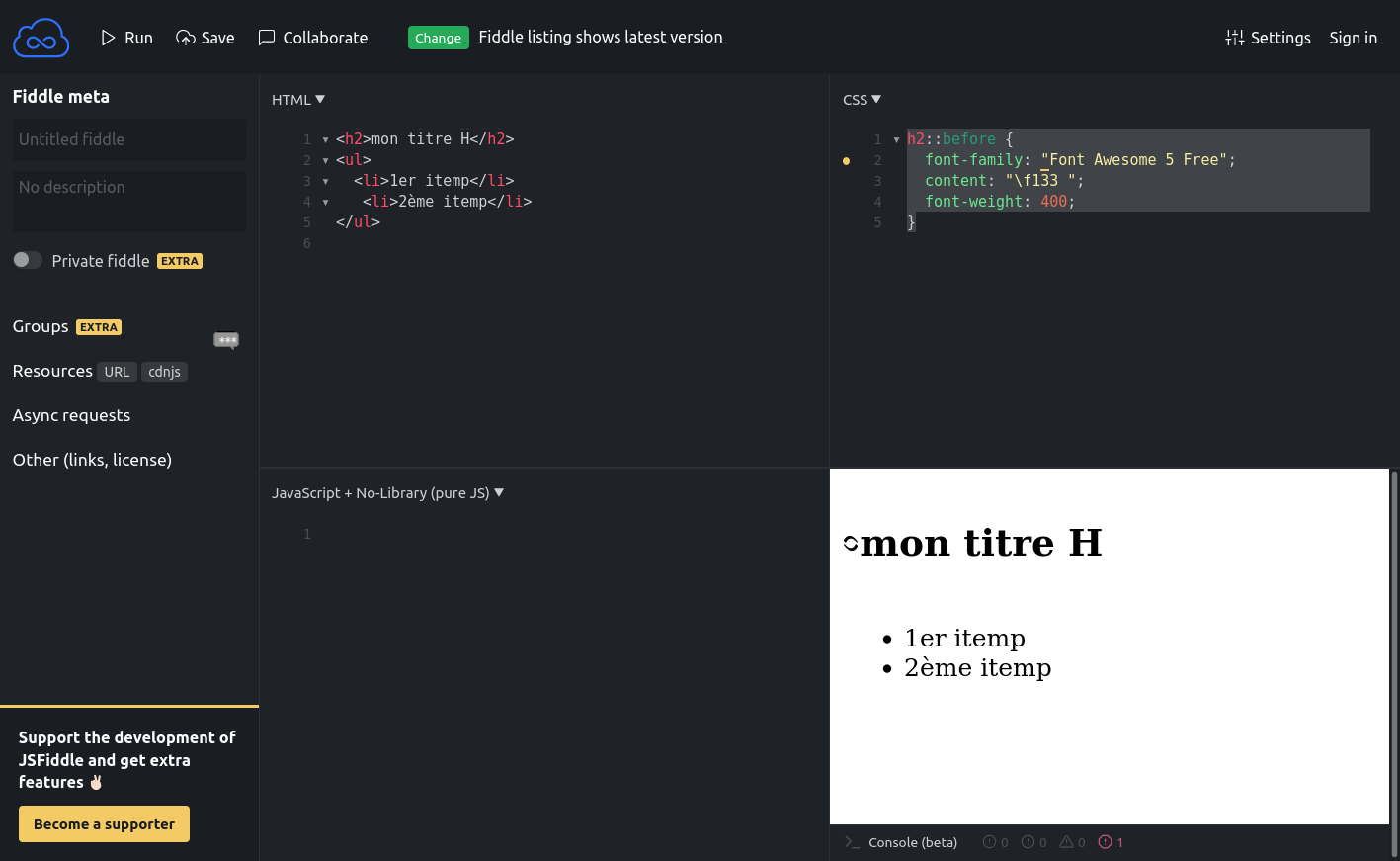Screen dimensions: 1400x861
Task: Open Async requests section
Action: 71,415
